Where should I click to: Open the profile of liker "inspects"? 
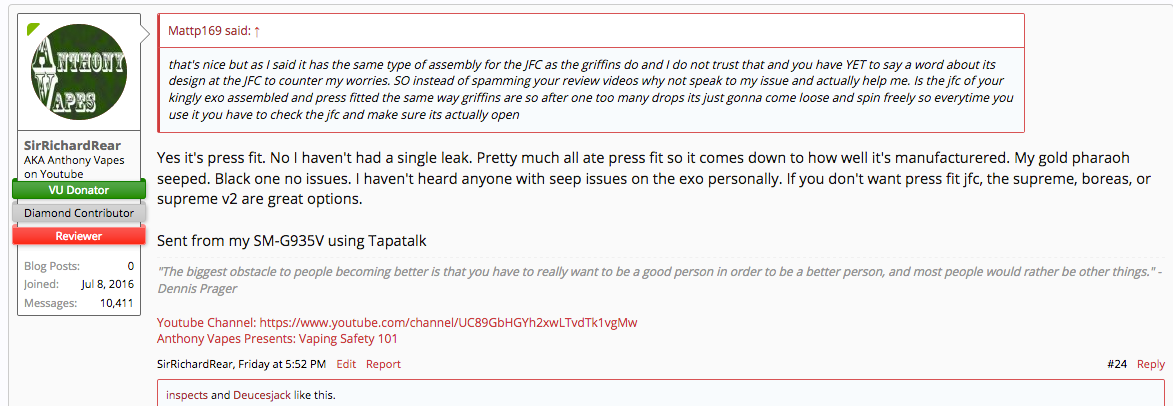[x=187, y=395]
